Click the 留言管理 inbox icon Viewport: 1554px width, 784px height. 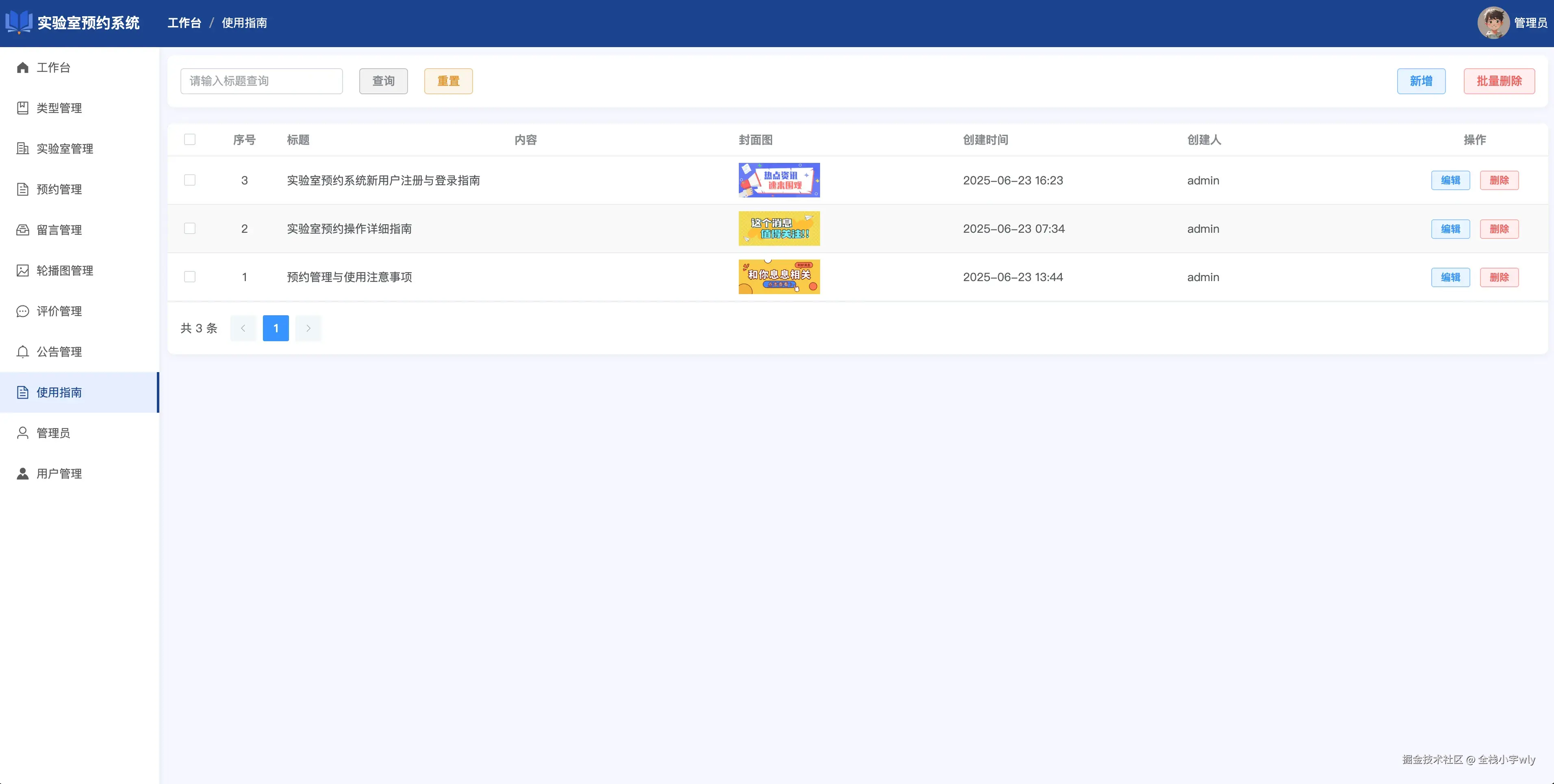22,230
